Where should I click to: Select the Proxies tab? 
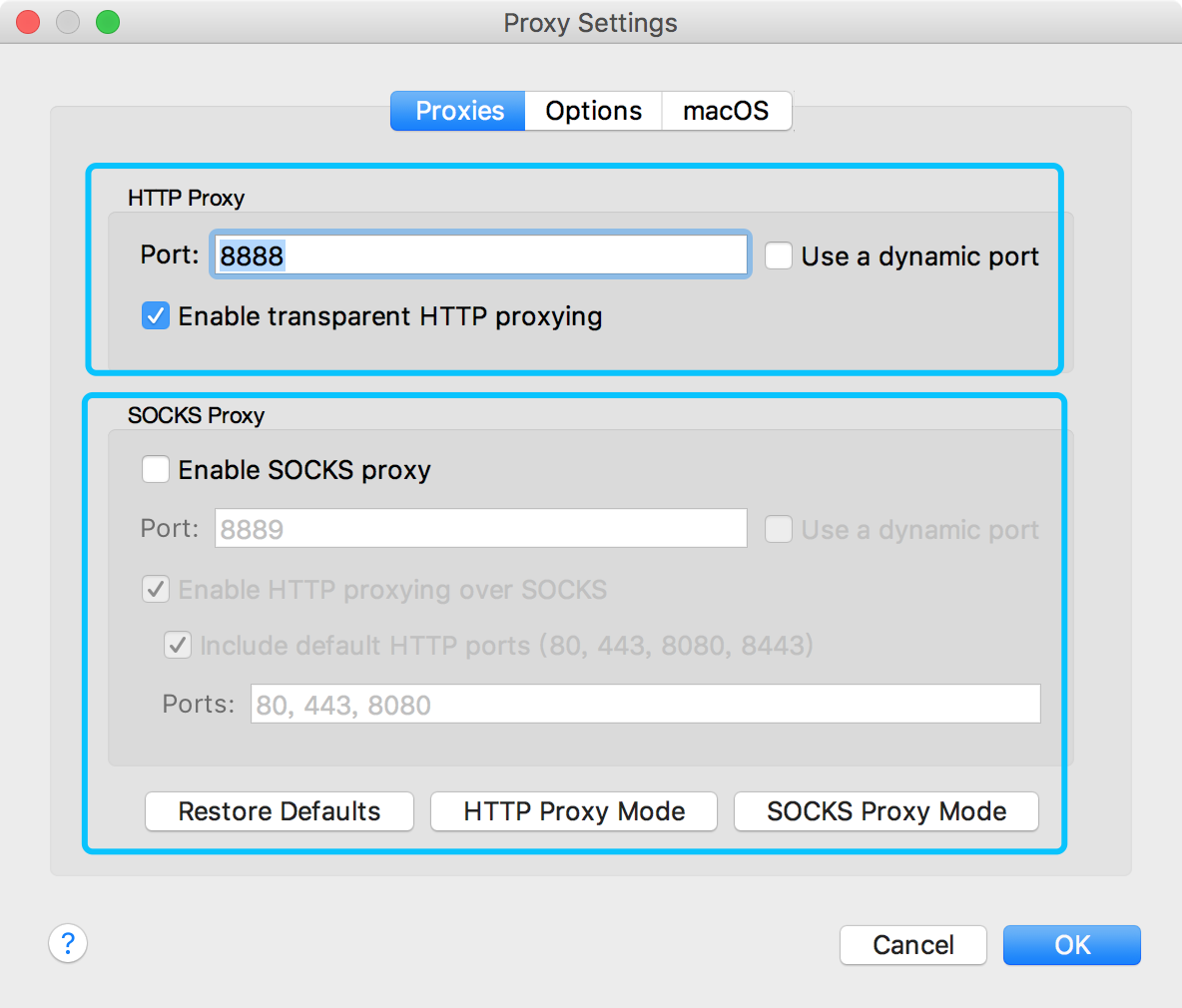point(457,111)
